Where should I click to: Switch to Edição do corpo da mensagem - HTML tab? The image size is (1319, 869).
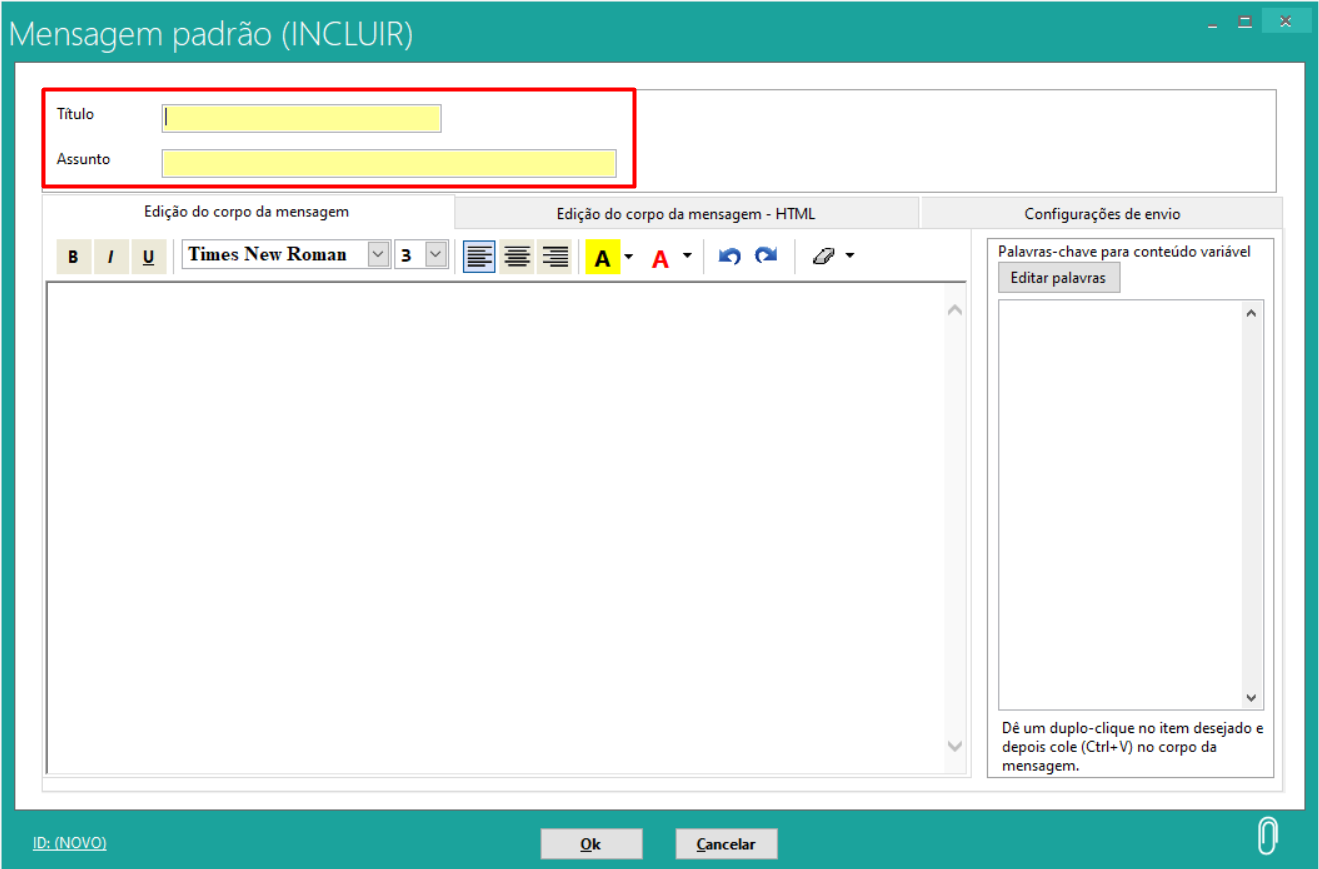(686, 214)
